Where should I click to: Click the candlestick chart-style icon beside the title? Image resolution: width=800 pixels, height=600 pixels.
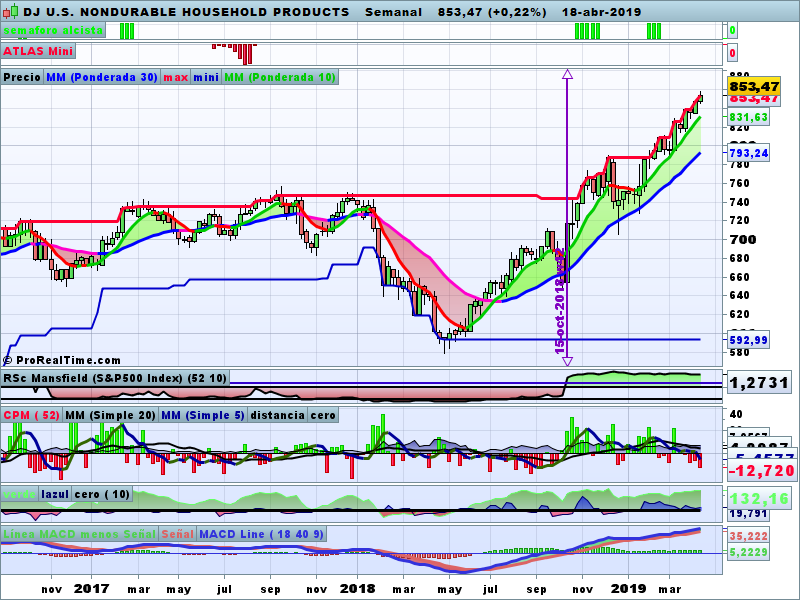pos(10,11)
